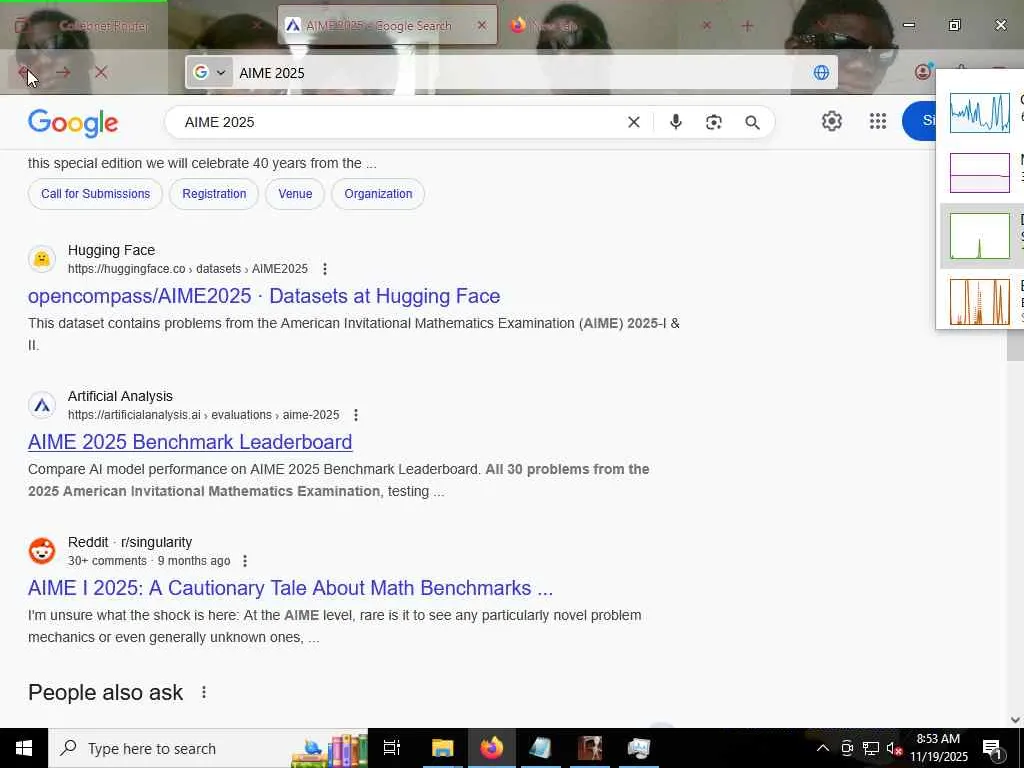
Task: Open Google Lens image search icon
Action: (714, 122)
